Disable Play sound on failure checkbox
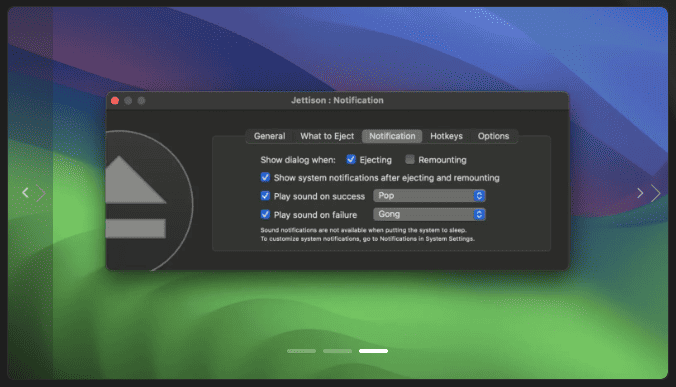 [265, 214]
